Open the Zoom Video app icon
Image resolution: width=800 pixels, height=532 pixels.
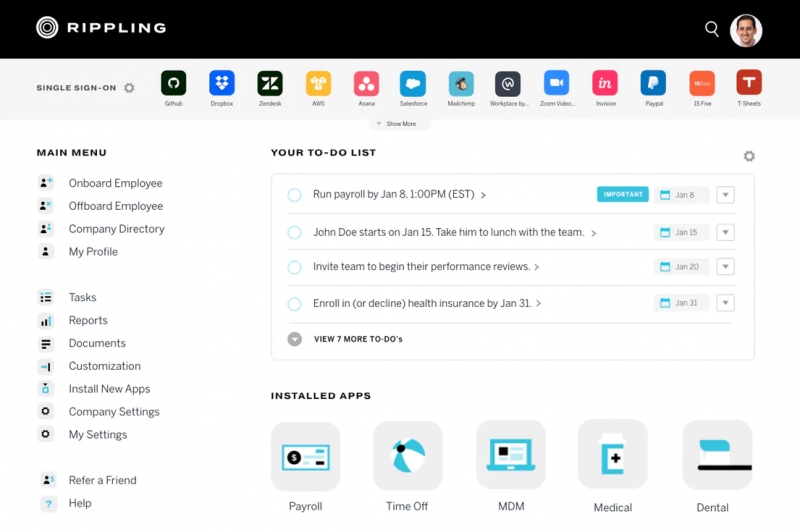(x=557, y=83)
